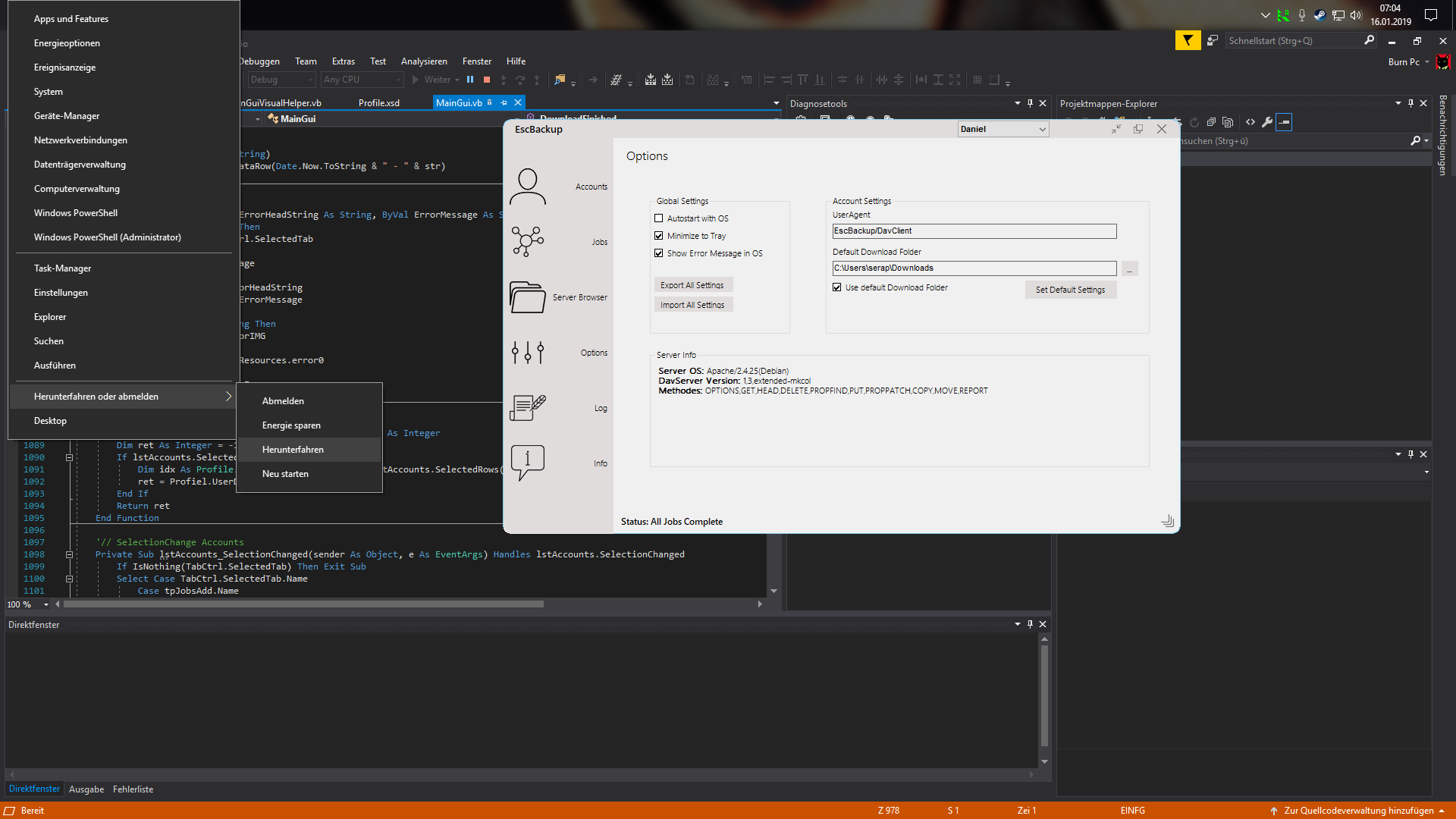The width and height of the screenshot is (1456, 819).
Task: Select the Options sliders icon
Action: pos(527,353)
